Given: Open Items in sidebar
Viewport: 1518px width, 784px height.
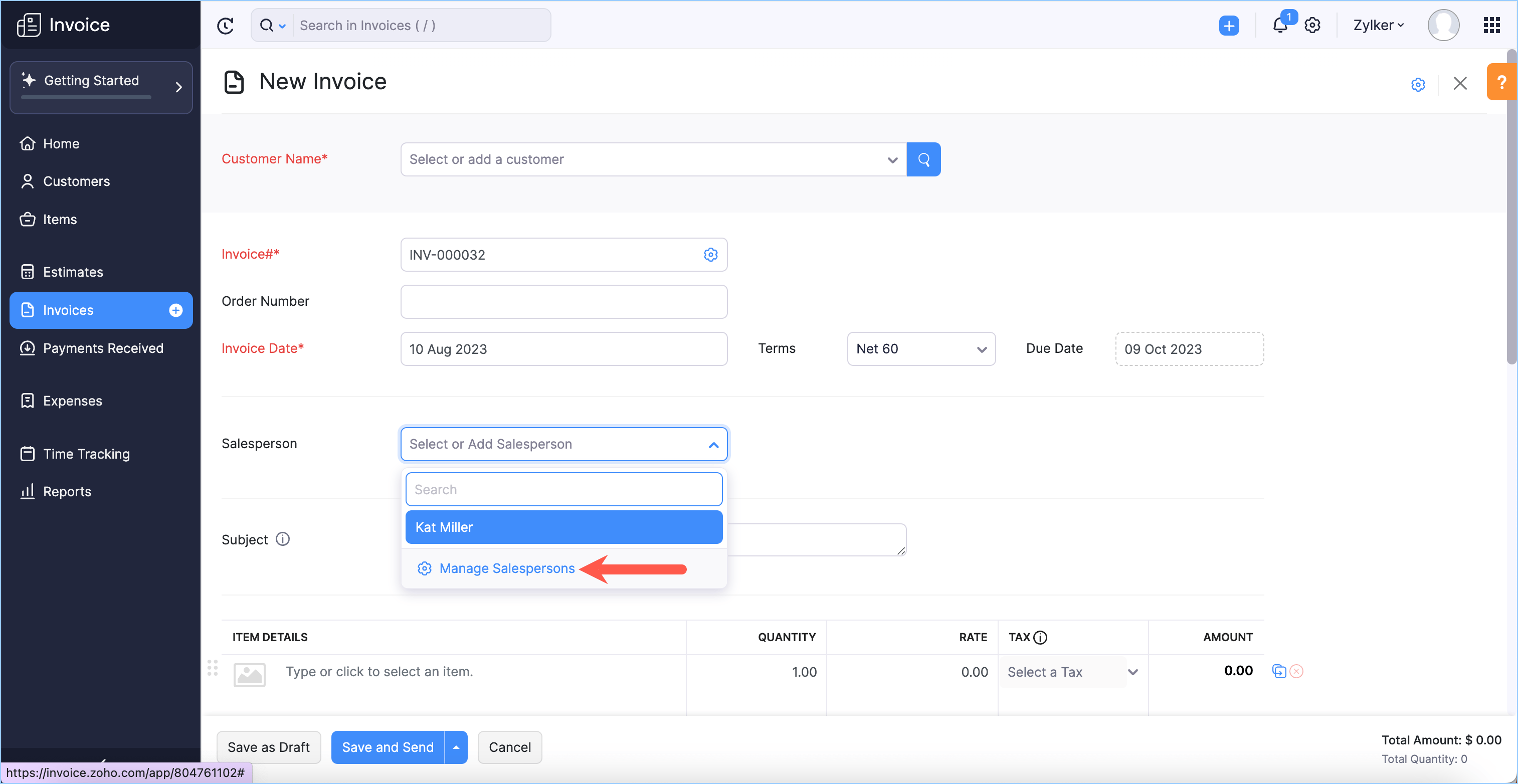Looking at the screenshot, I should pos(101,220).
